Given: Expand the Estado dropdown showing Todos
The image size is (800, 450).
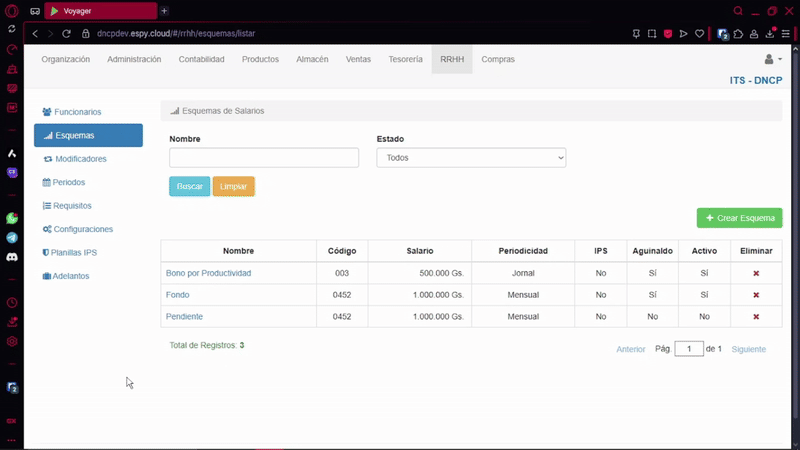Looking at the screenshot, I should 471,158.
